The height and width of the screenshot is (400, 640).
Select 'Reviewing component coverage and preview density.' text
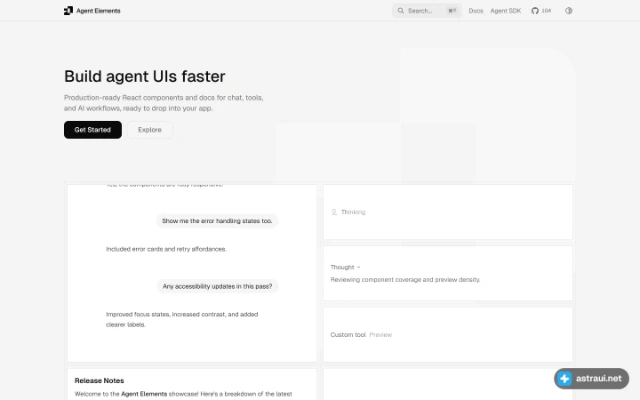click(405, 280)
